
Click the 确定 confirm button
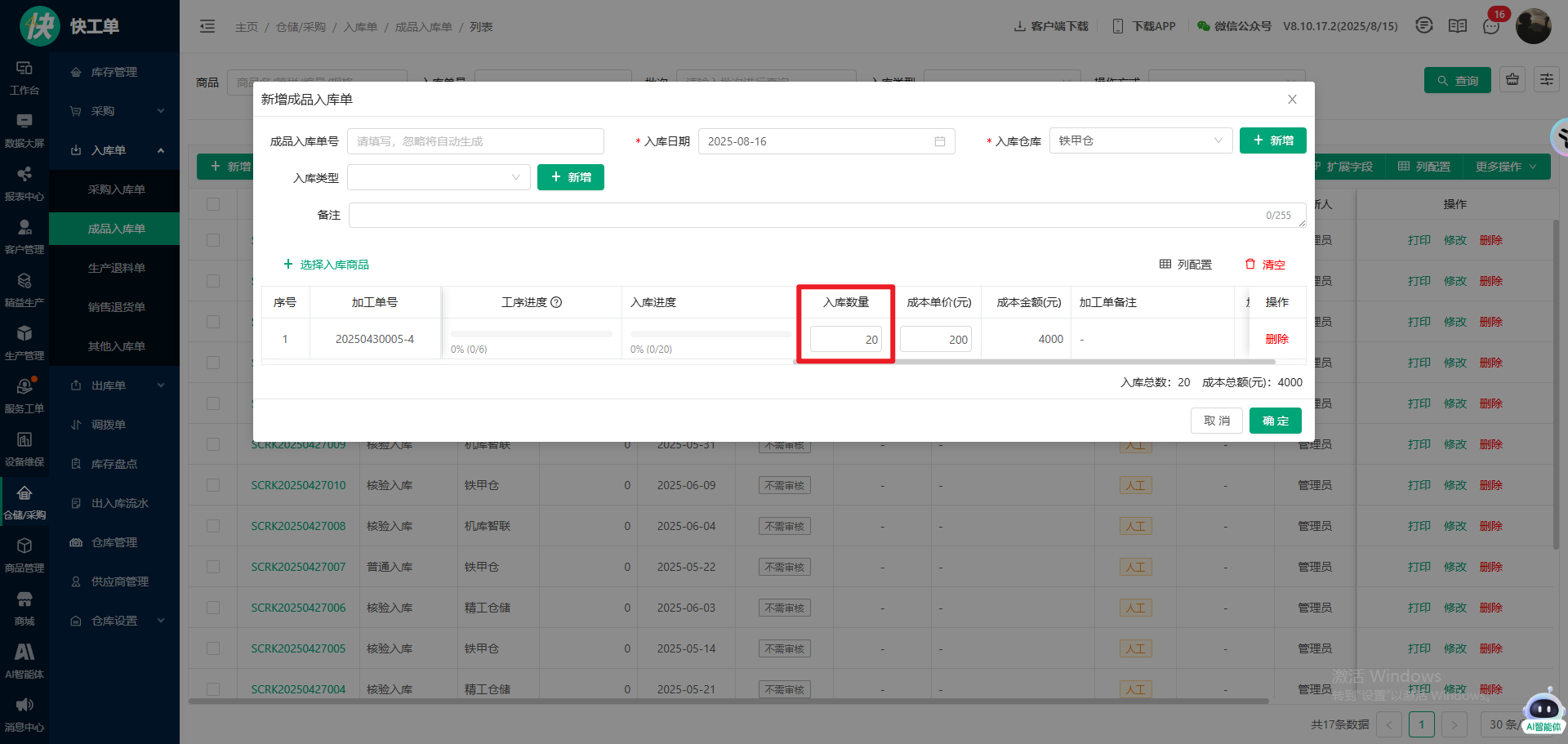pos(1275,421)
